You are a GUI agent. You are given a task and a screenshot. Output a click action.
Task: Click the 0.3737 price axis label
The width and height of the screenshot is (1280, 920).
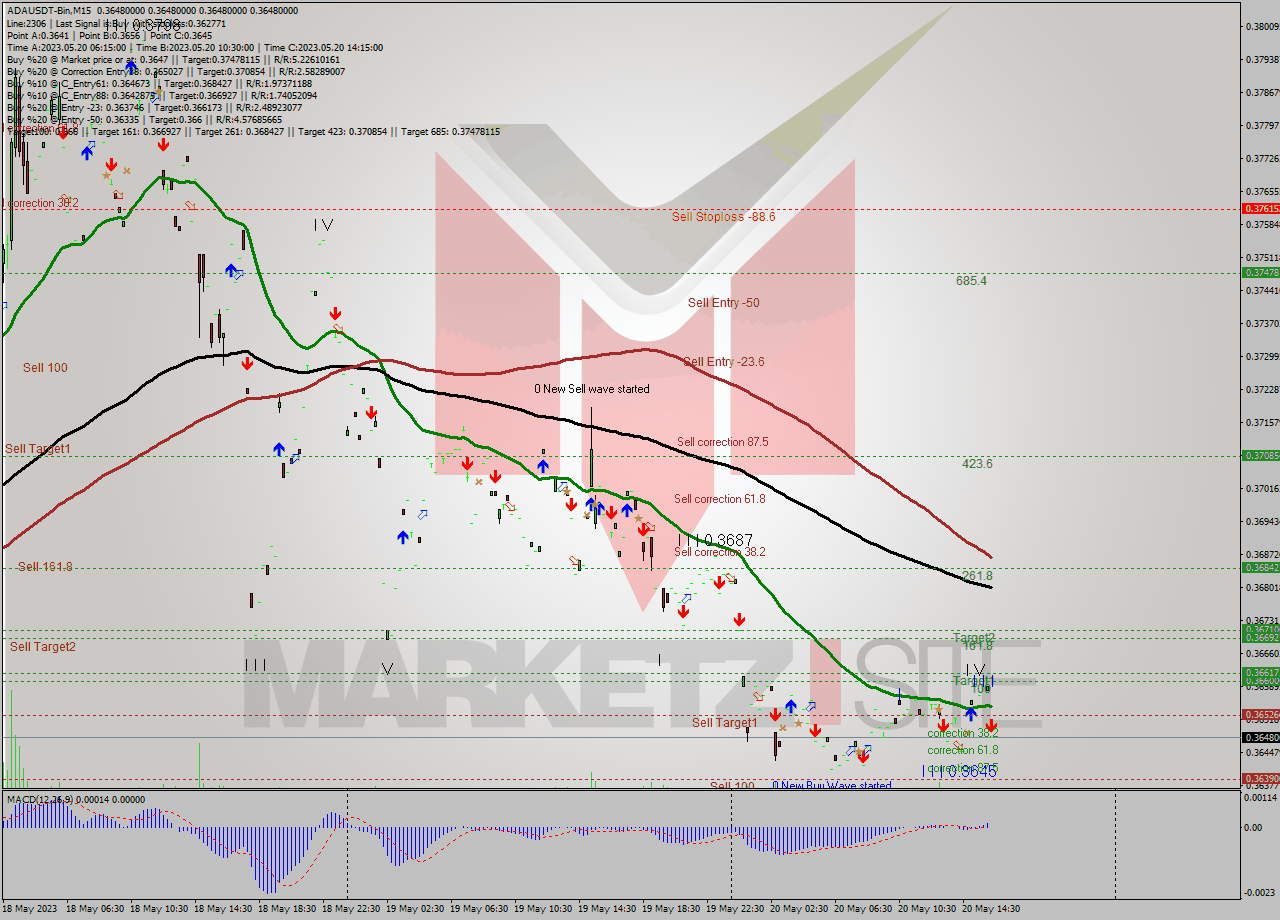pos(1261,323)
